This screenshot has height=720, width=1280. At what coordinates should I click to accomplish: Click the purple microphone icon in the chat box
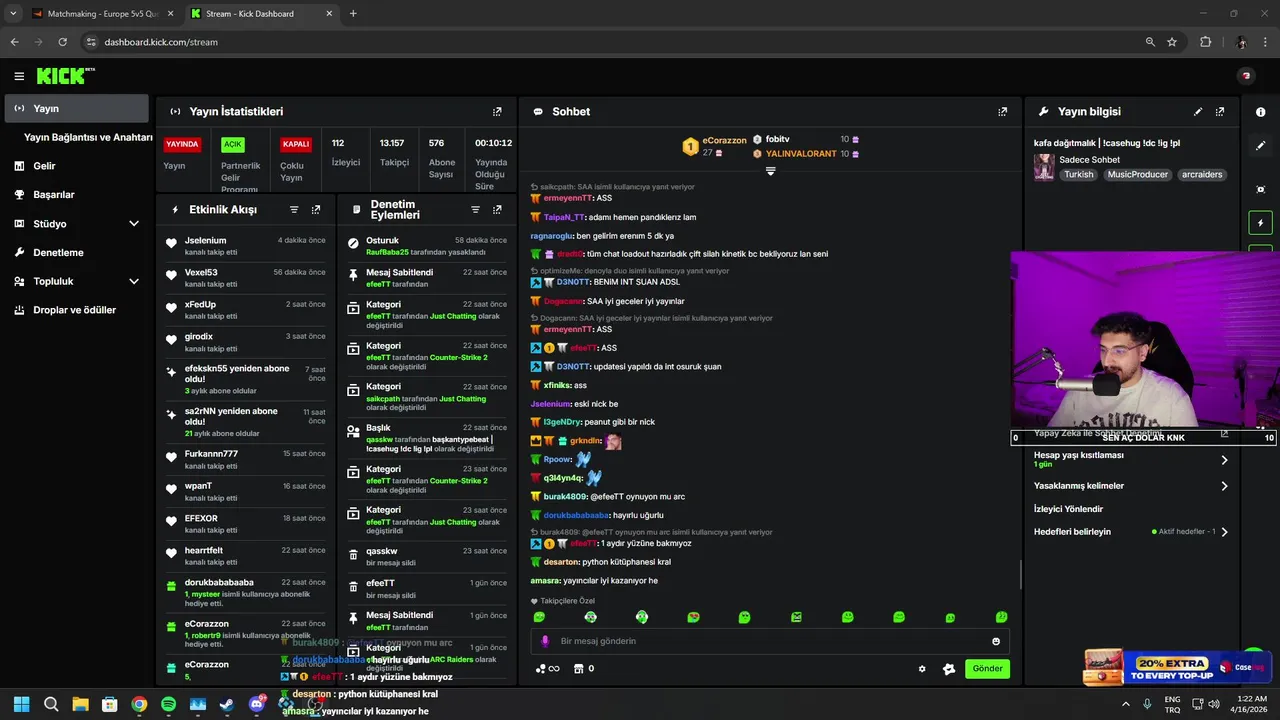(545, 641)
